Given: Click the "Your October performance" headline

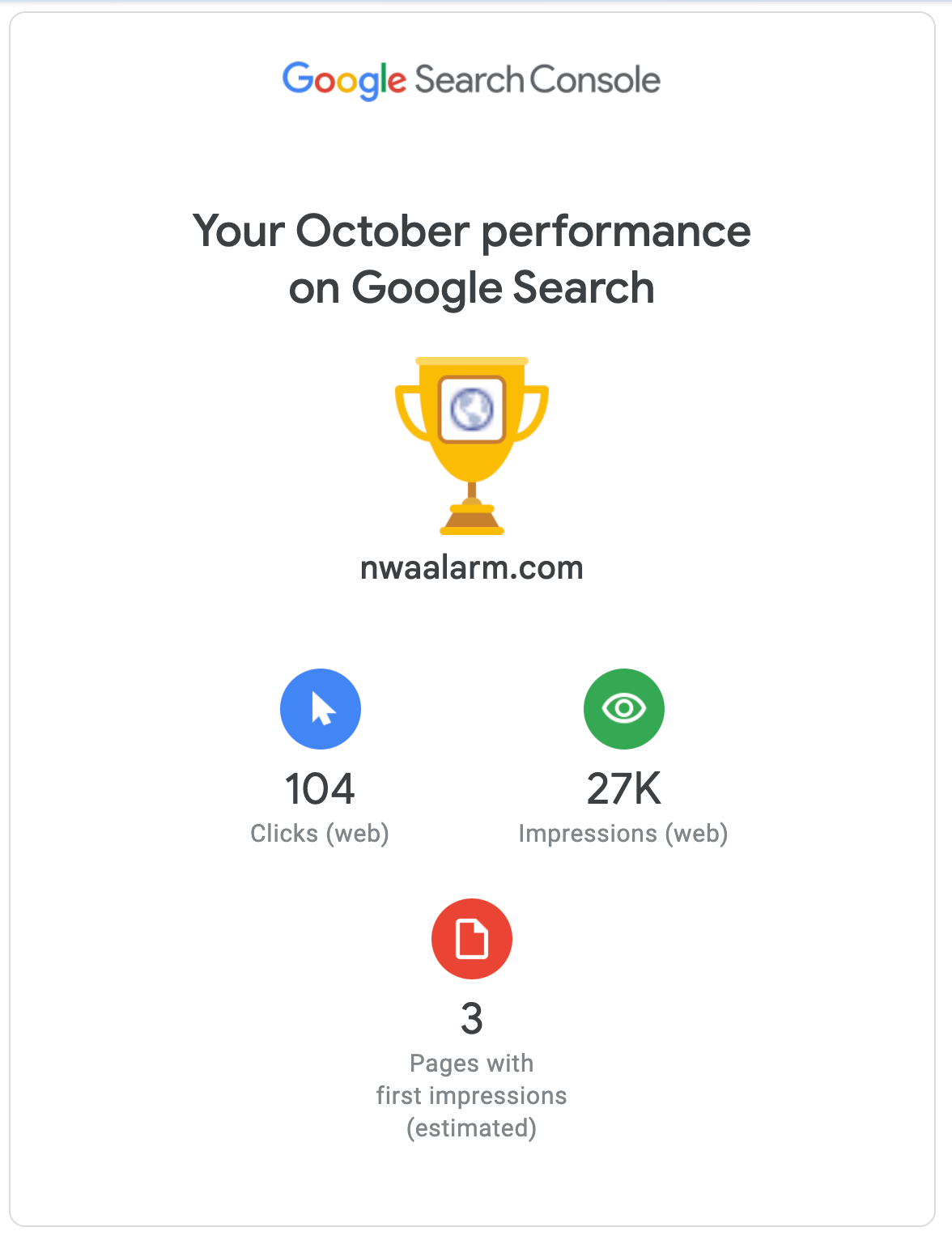Looking at the screenshot, I should click(x=471, y=231).
